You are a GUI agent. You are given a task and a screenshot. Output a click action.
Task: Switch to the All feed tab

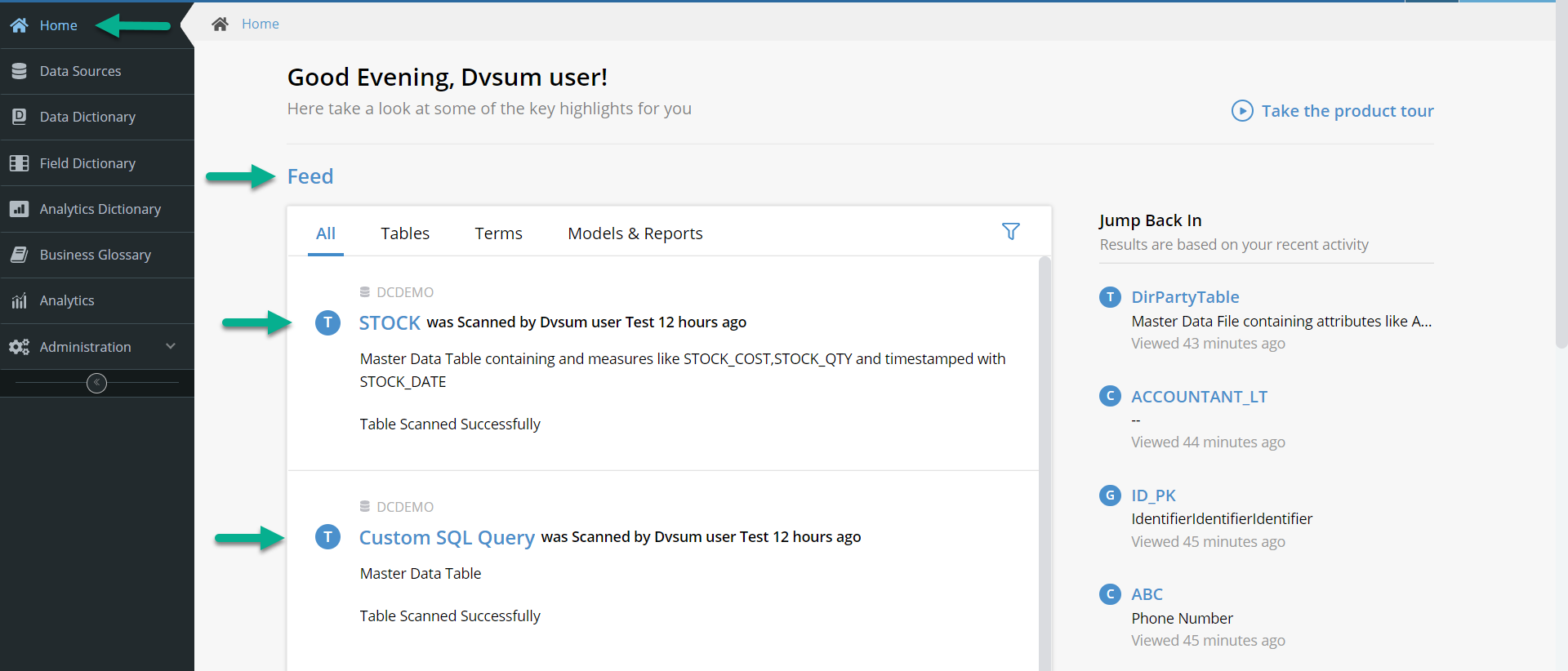click(x=326, y=233)
